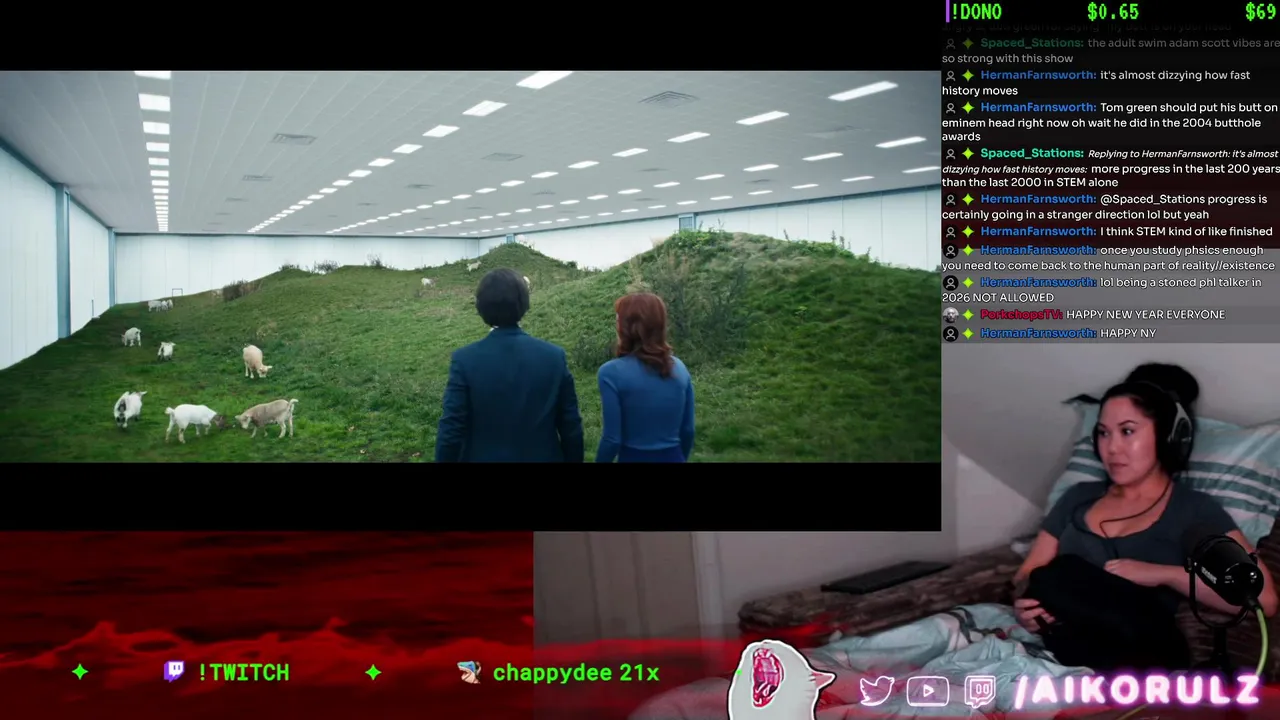Click the $69 donation goal amount
1280x720 pixels.
tap(1260, 12)
